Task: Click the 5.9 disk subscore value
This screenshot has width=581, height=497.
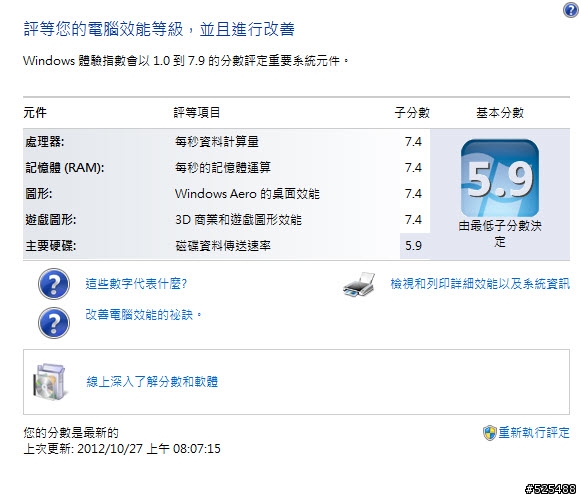Action: pyautogui.click(x=414, y=245)
